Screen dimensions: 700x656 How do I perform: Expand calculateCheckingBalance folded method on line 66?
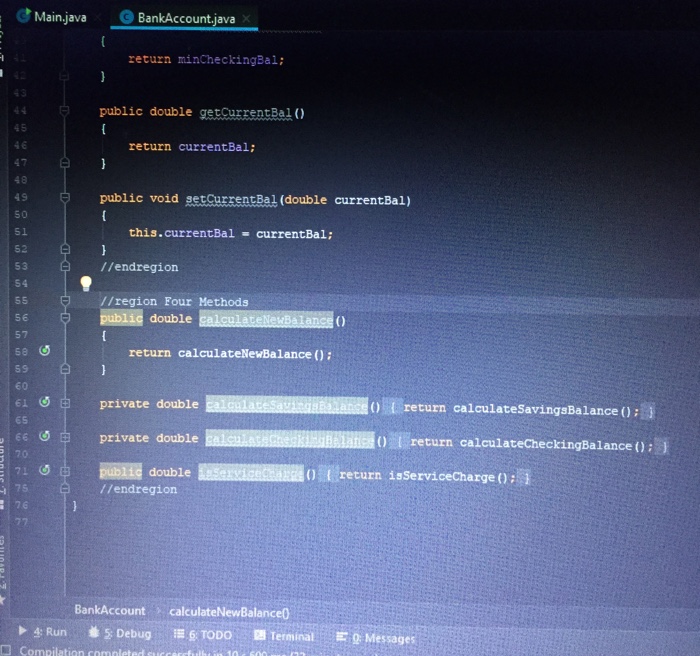tap(65, 437)
